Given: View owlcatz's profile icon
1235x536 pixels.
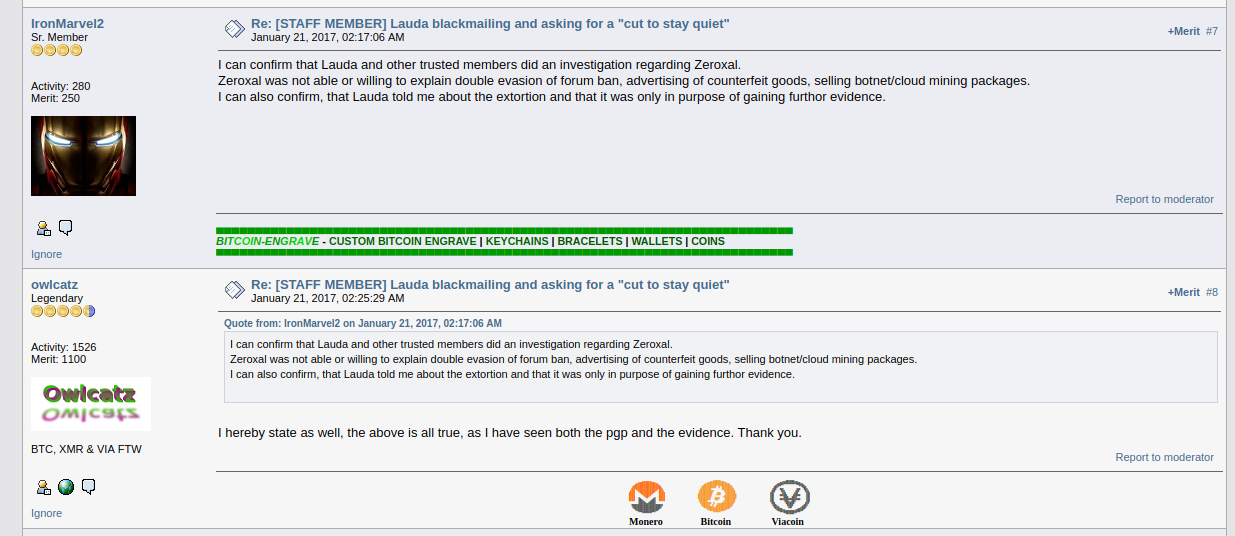Looking at the screenshot, I should click(43, 487).
